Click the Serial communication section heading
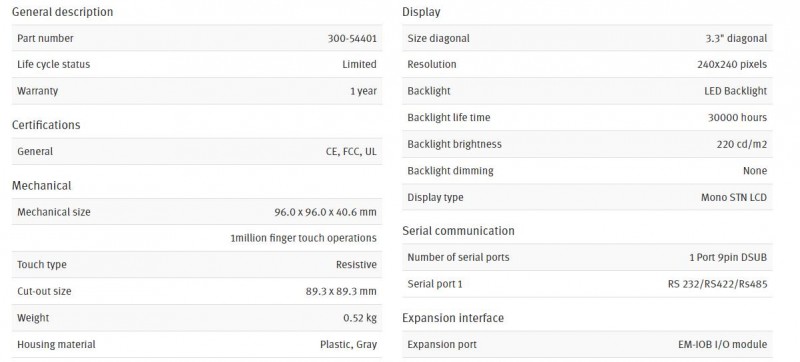The image size is (800, 362). [458, 230]
